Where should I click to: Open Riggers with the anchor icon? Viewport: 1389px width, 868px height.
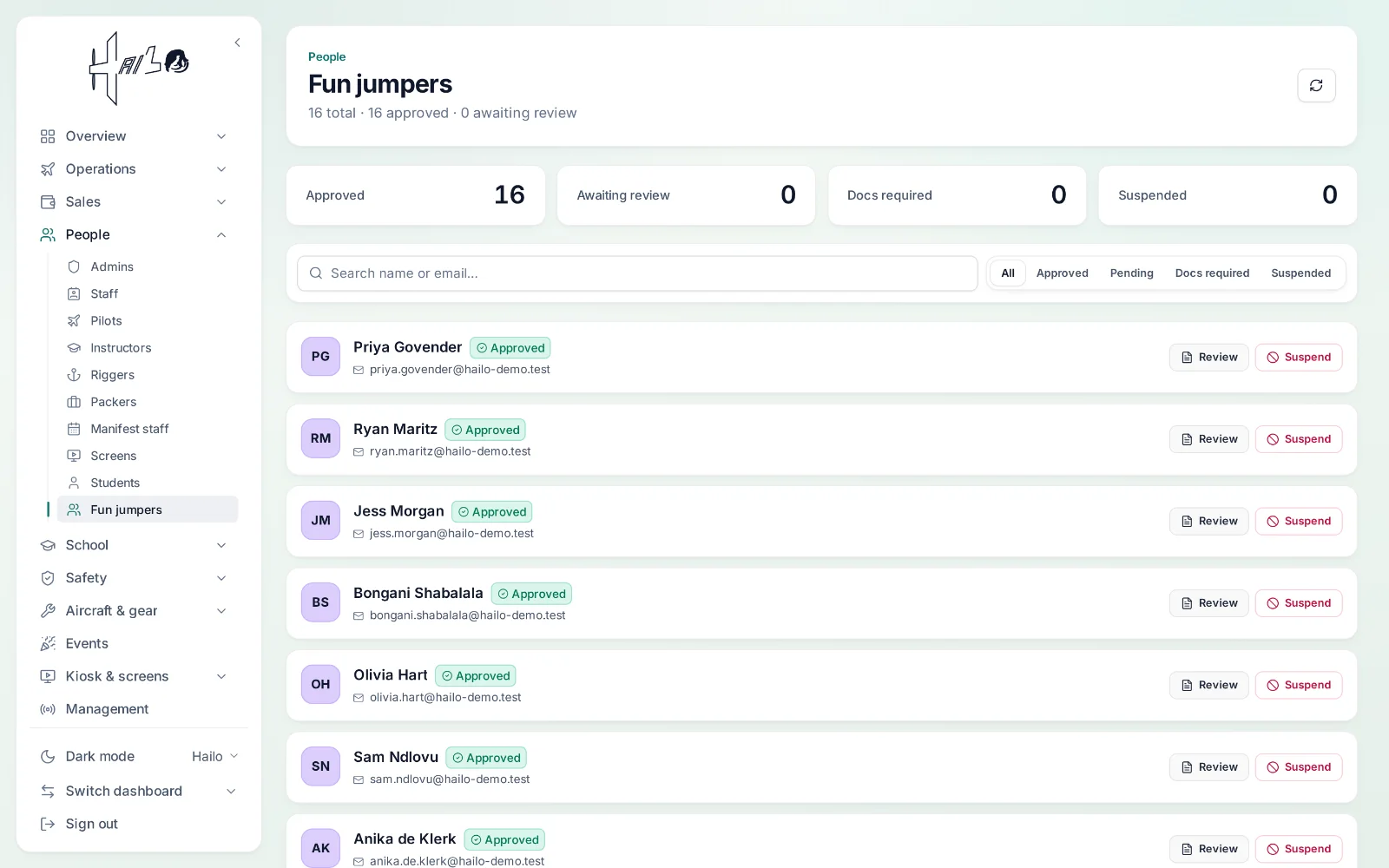click(148, 375)
